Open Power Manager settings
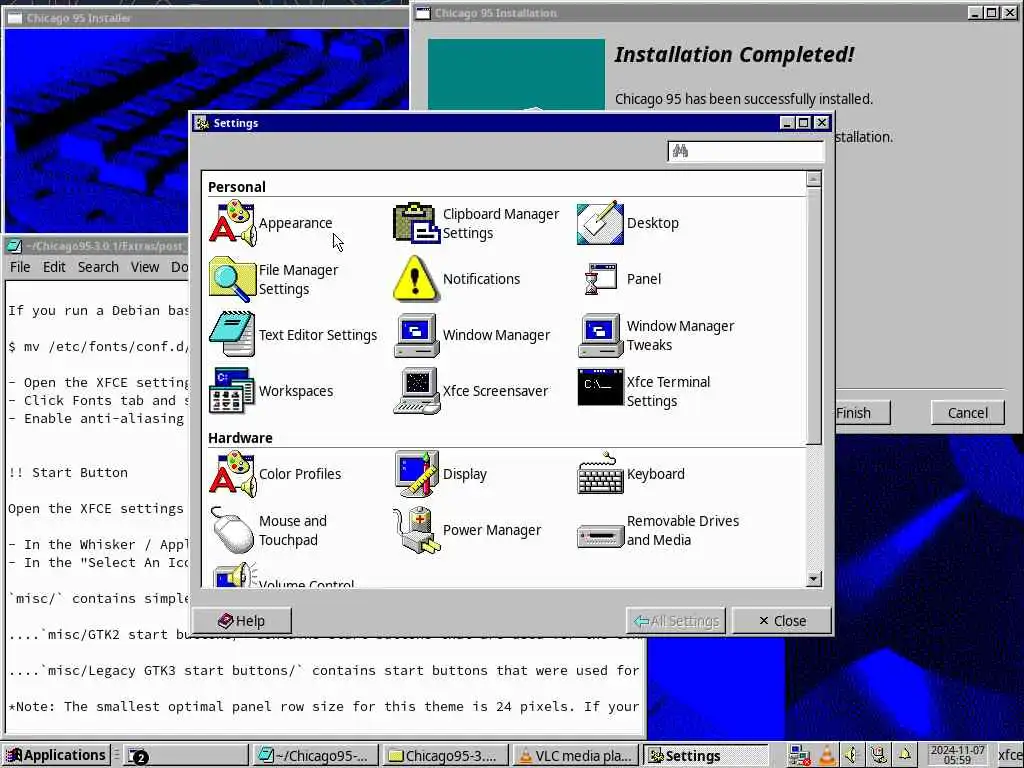 pyautogui.click(x=468, y=530)
